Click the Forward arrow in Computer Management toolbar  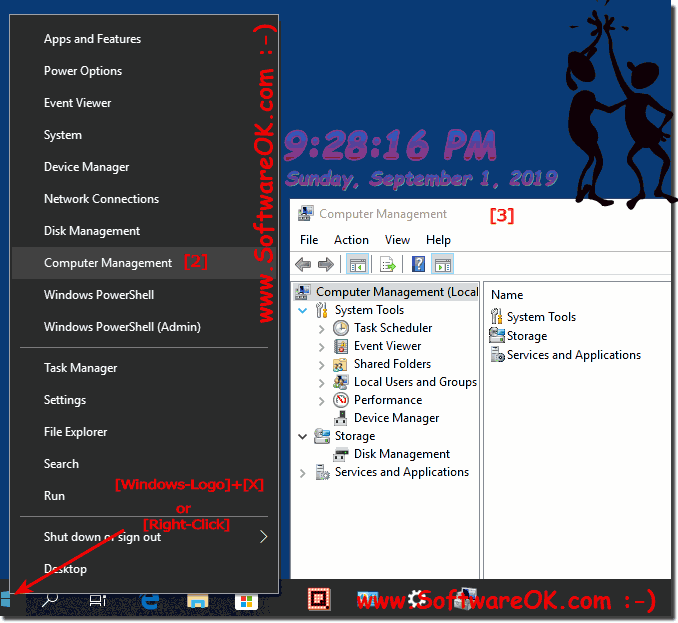click(326, 264)
